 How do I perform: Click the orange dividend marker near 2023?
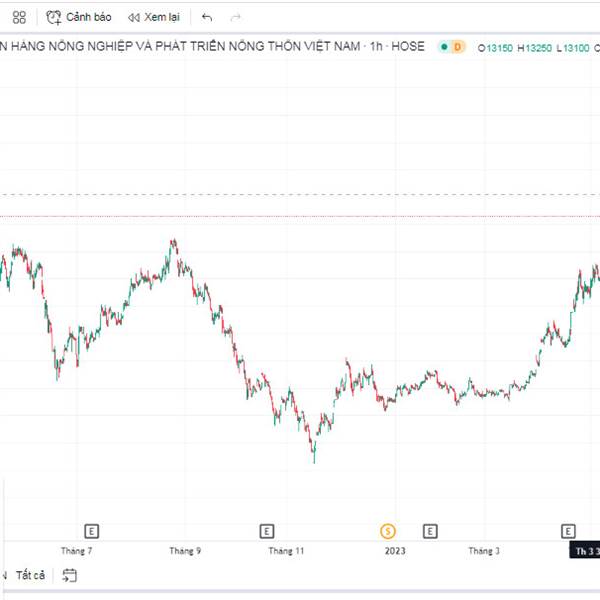(x=388, y=530)
